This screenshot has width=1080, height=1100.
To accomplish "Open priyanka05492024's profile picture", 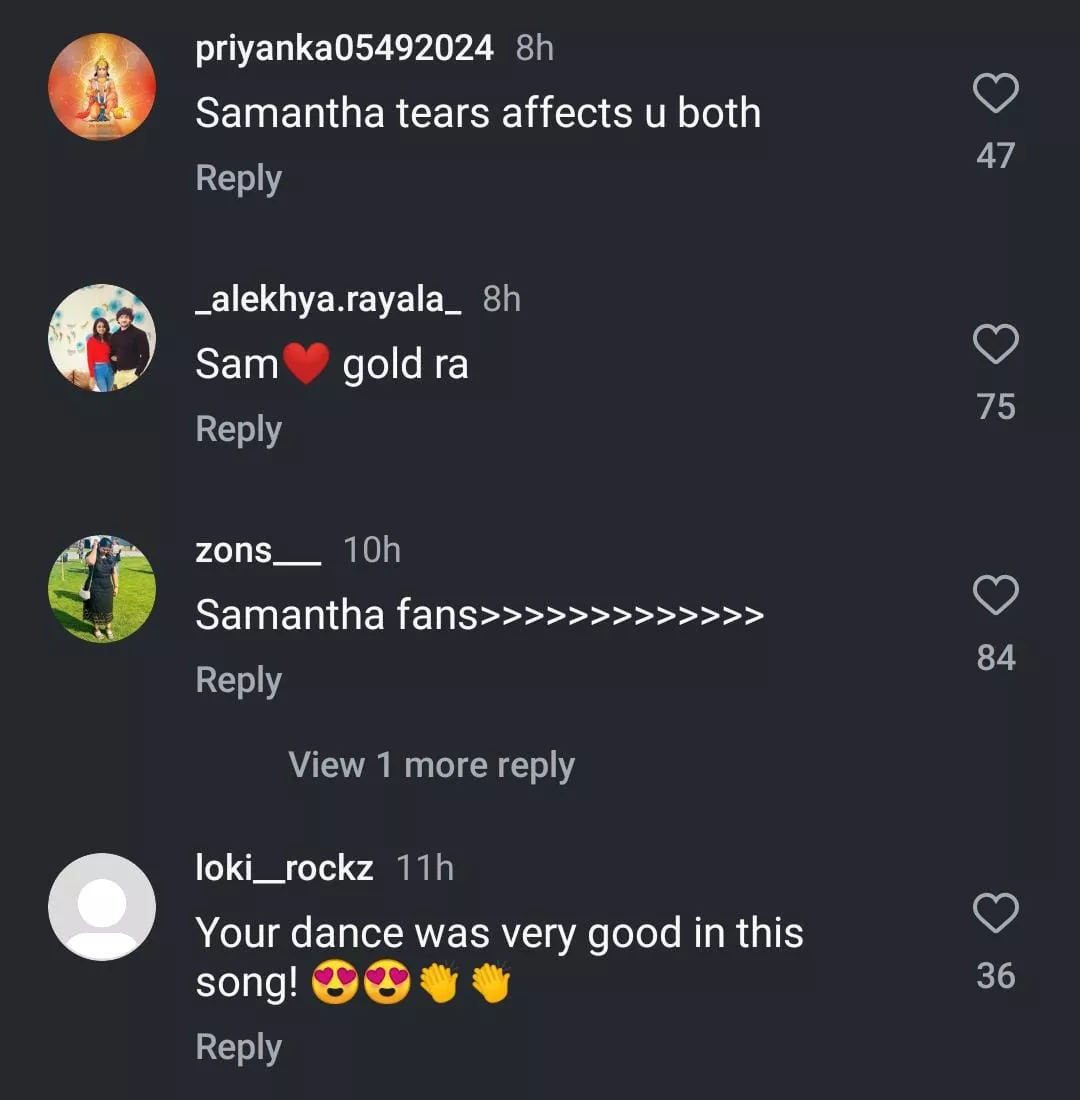I will click(102, 87).
